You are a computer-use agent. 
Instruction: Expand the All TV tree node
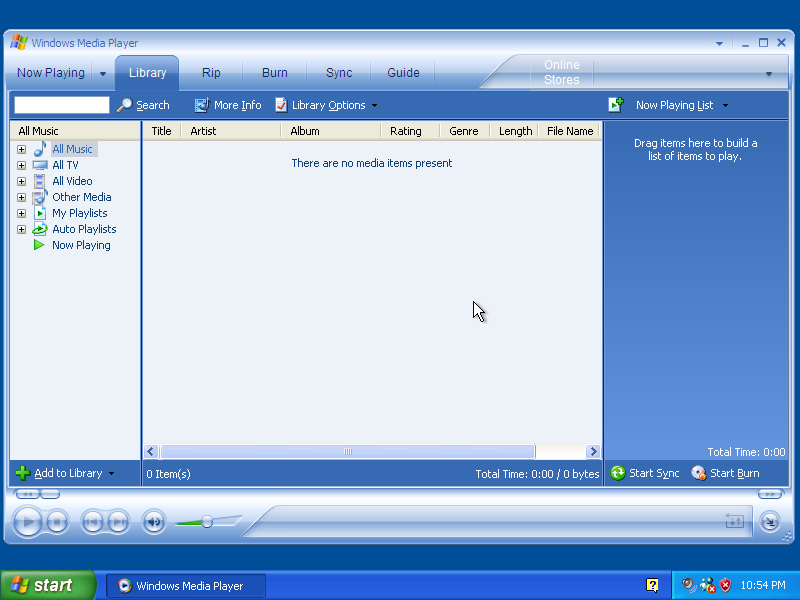click(21, 165)
